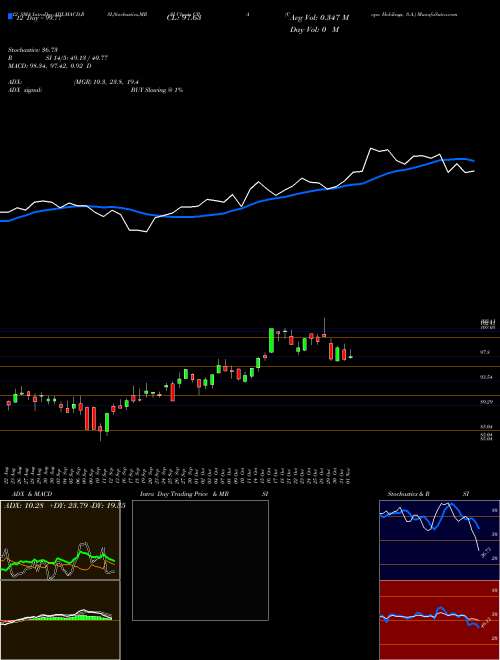Screen dimensions: 500x660
Task: Click the MACD: 98.94, 97.42, 0.92 line
Action: (x=50, y=66)
